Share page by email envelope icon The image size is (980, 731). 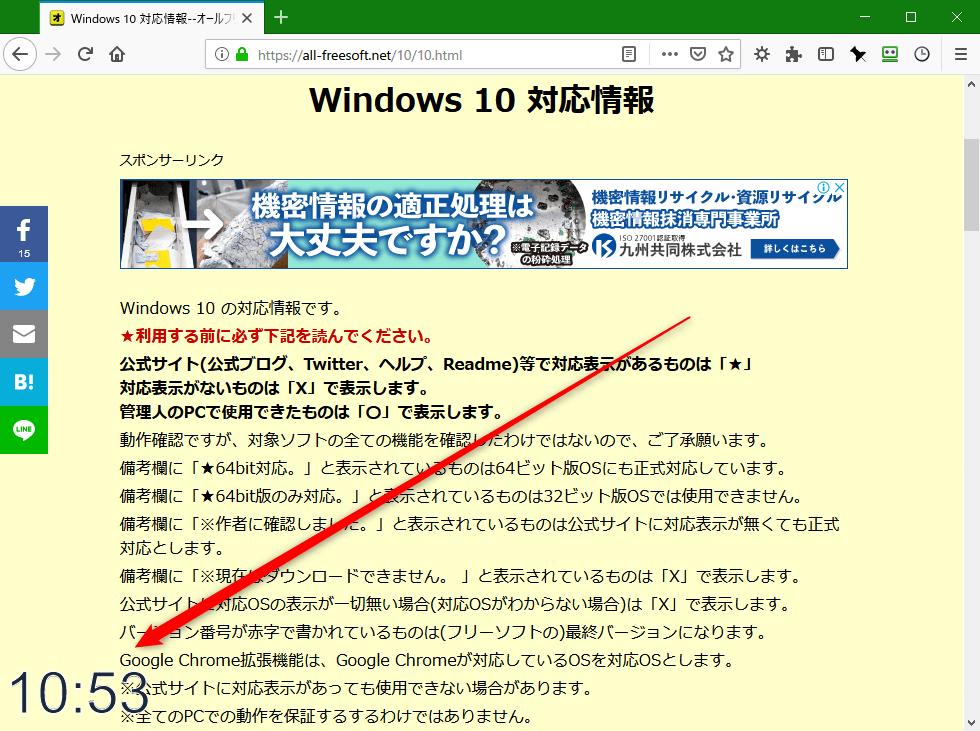(x=24, y=334)
